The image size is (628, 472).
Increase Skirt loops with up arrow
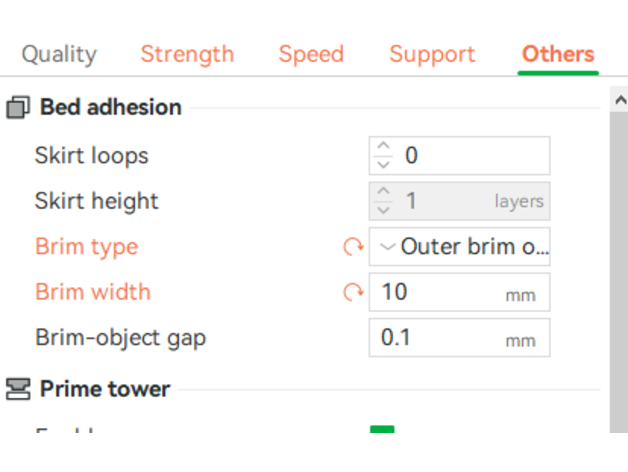click(x=383, y=148)
